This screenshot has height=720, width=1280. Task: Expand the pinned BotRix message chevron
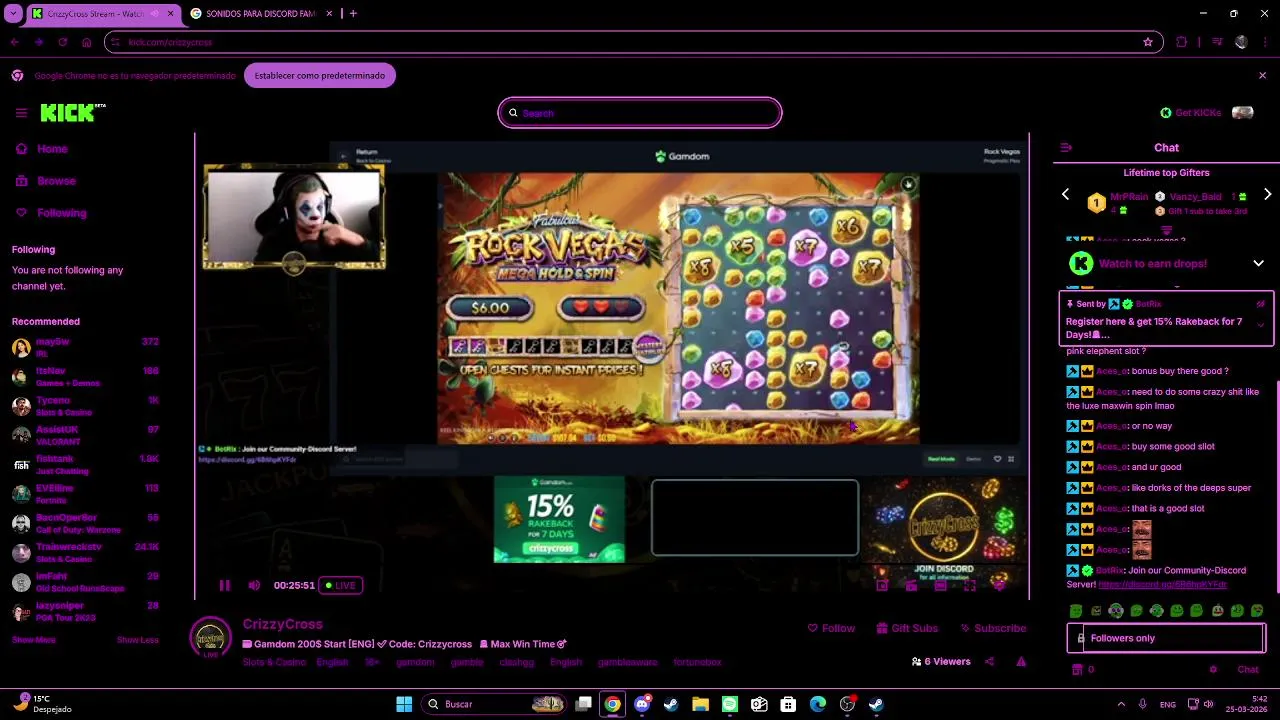[1260, 325]
